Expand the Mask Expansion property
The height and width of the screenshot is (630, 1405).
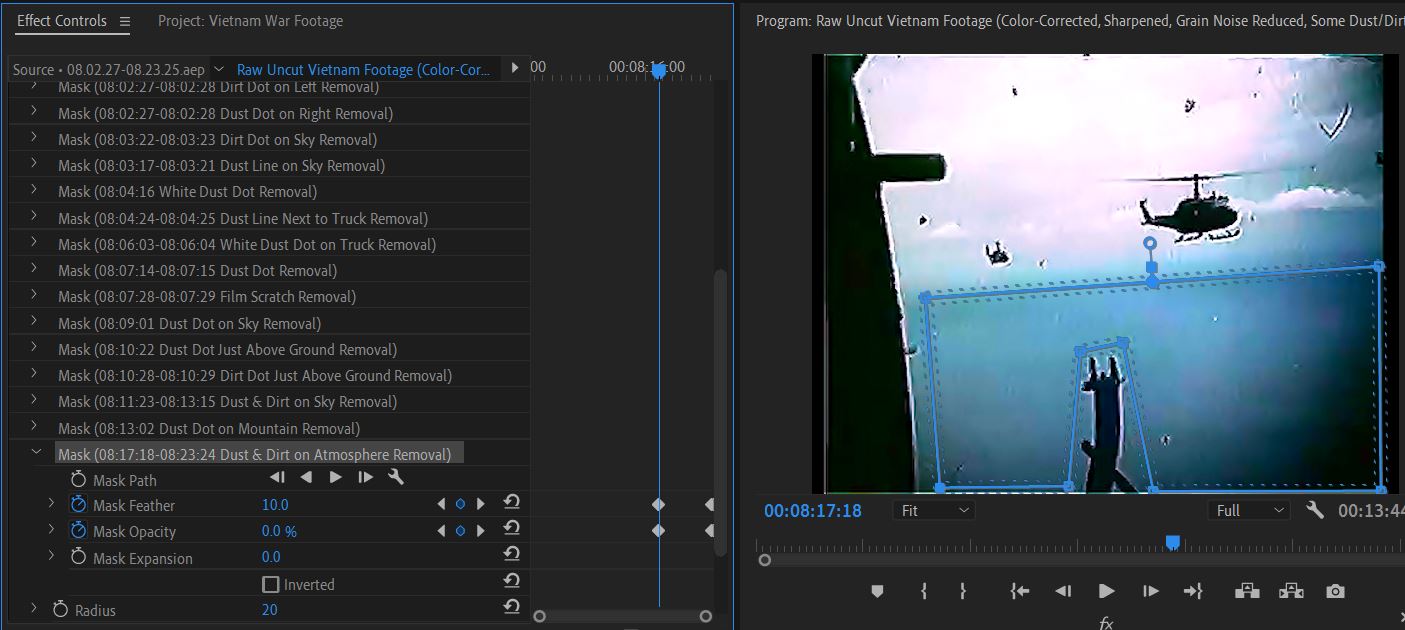pyautogui.click(x=51, y=555)
